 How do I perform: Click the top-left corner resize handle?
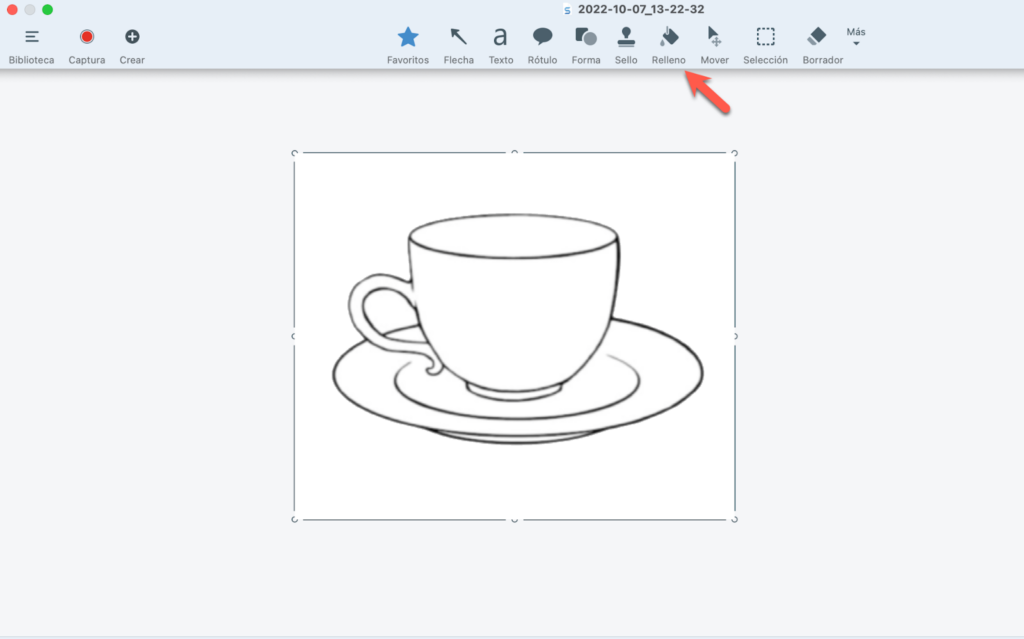click(295, 153)
